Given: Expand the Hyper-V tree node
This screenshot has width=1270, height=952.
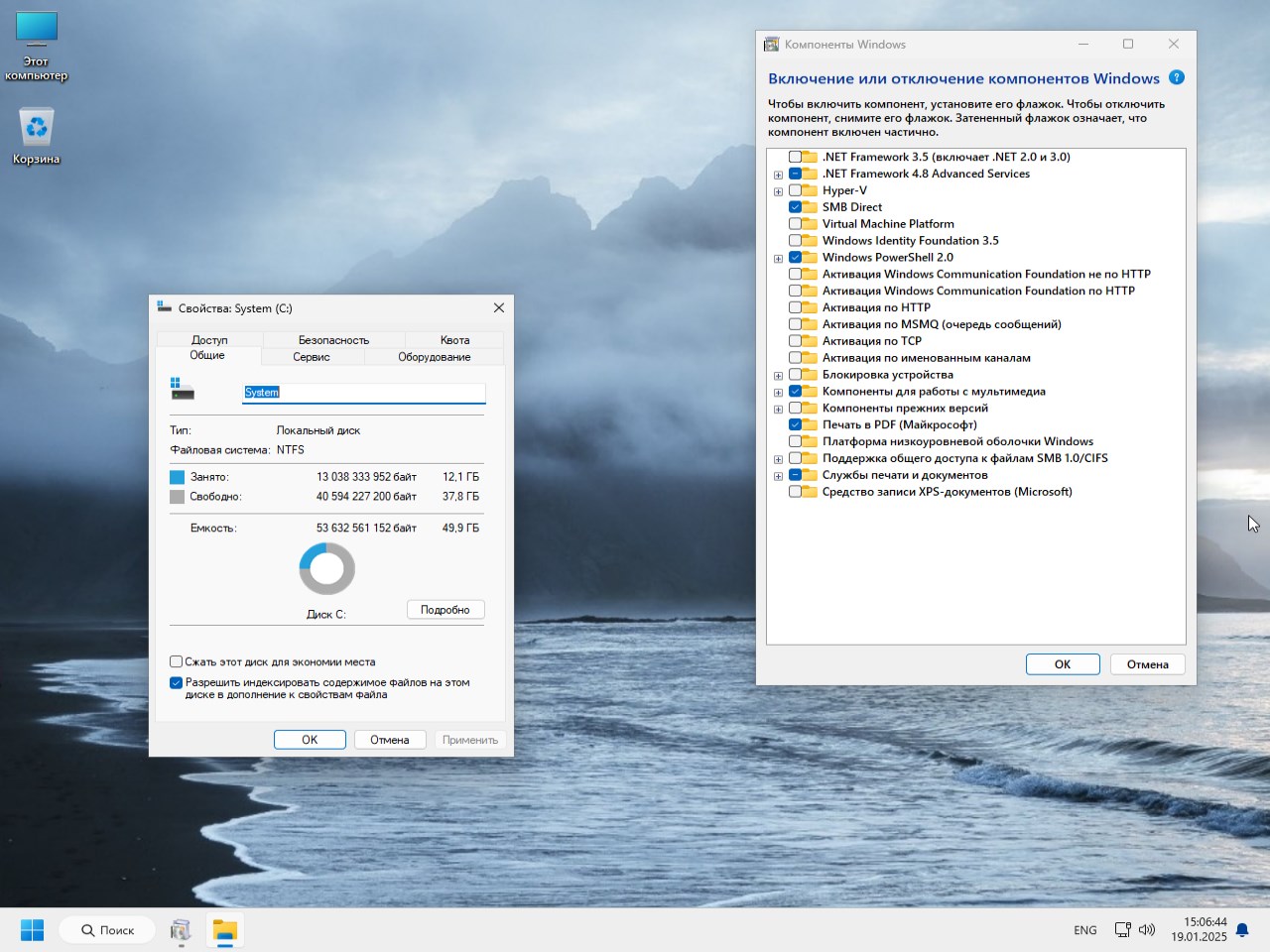Looking at the screenshot, I should pos(778,191).
